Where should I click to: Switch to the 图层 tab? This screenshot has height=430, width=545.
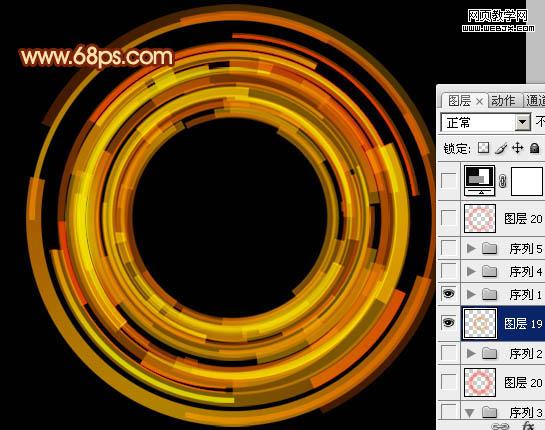point(459,101)
